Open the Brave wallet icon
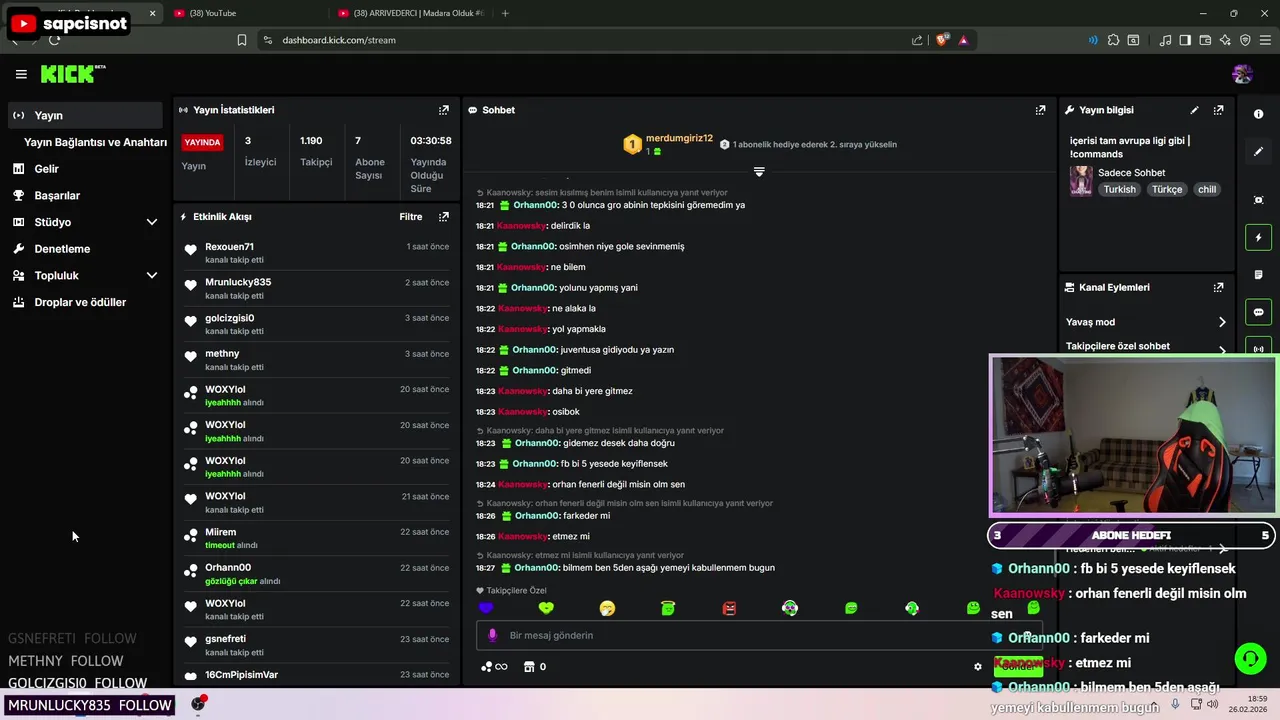This screenshot has height=720, width=1280. [x=1205, y=40]
